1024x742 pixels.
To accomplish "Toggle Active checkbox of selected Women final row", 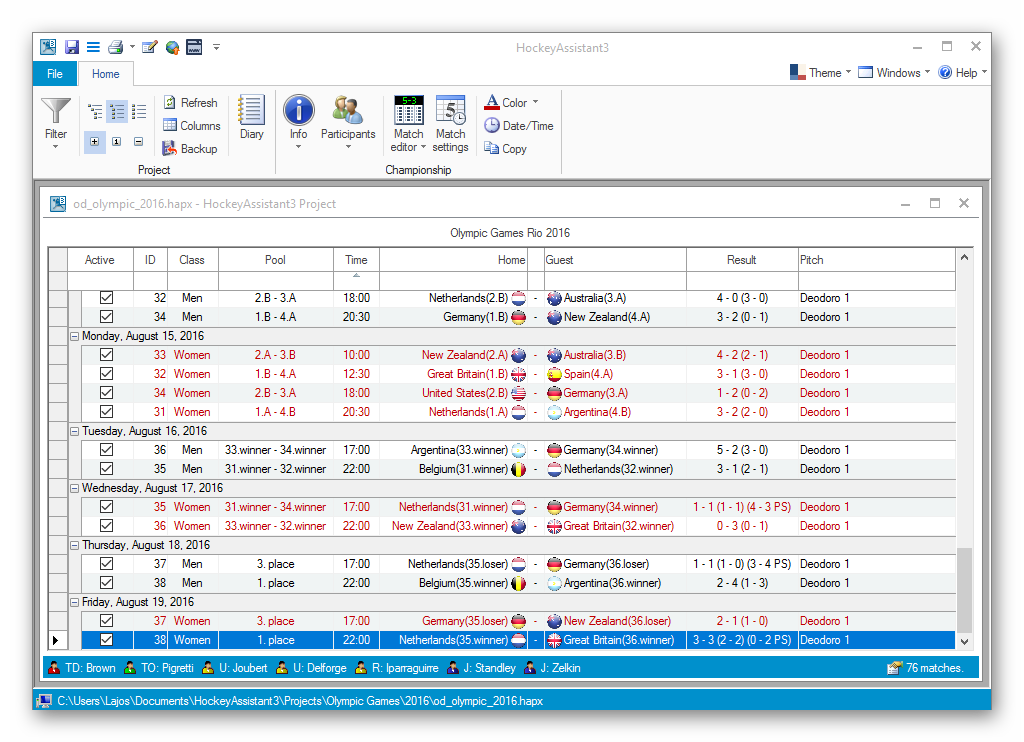I will click(x=106, y=639).
